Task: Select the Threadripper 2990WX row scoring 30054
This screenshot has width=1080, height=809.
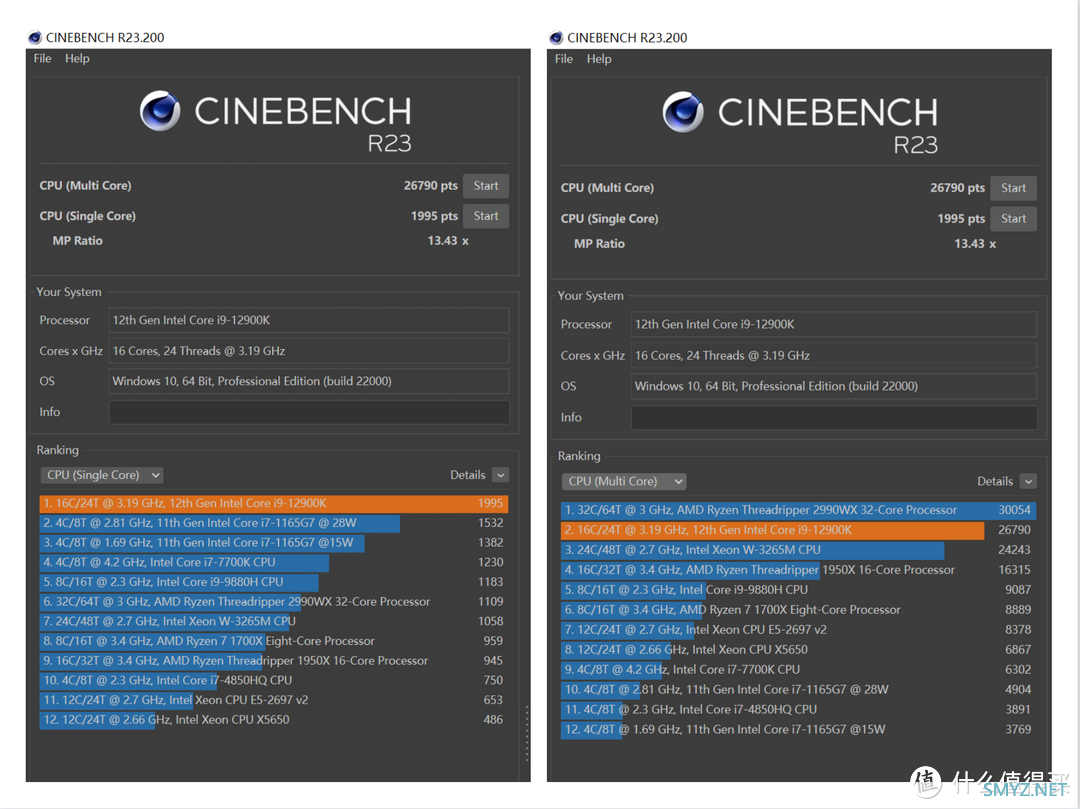Action: coord(799,510)
